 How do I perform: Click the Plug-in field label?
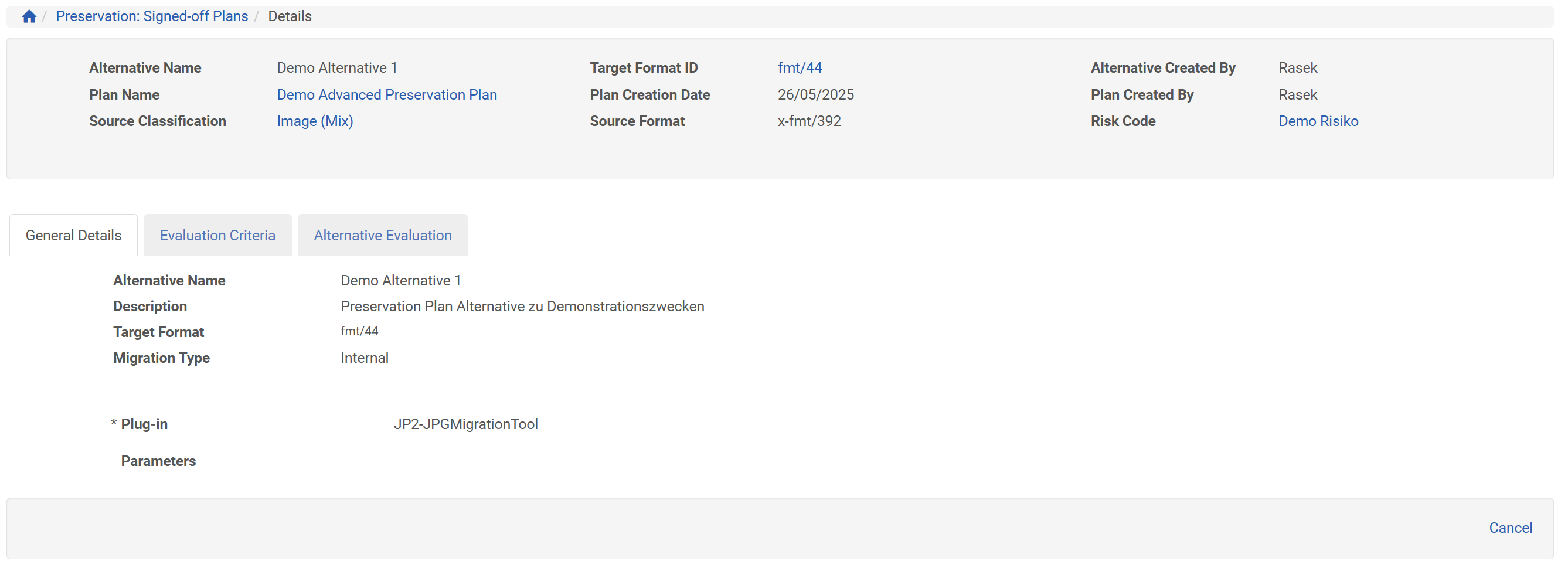tap(144, 424)
